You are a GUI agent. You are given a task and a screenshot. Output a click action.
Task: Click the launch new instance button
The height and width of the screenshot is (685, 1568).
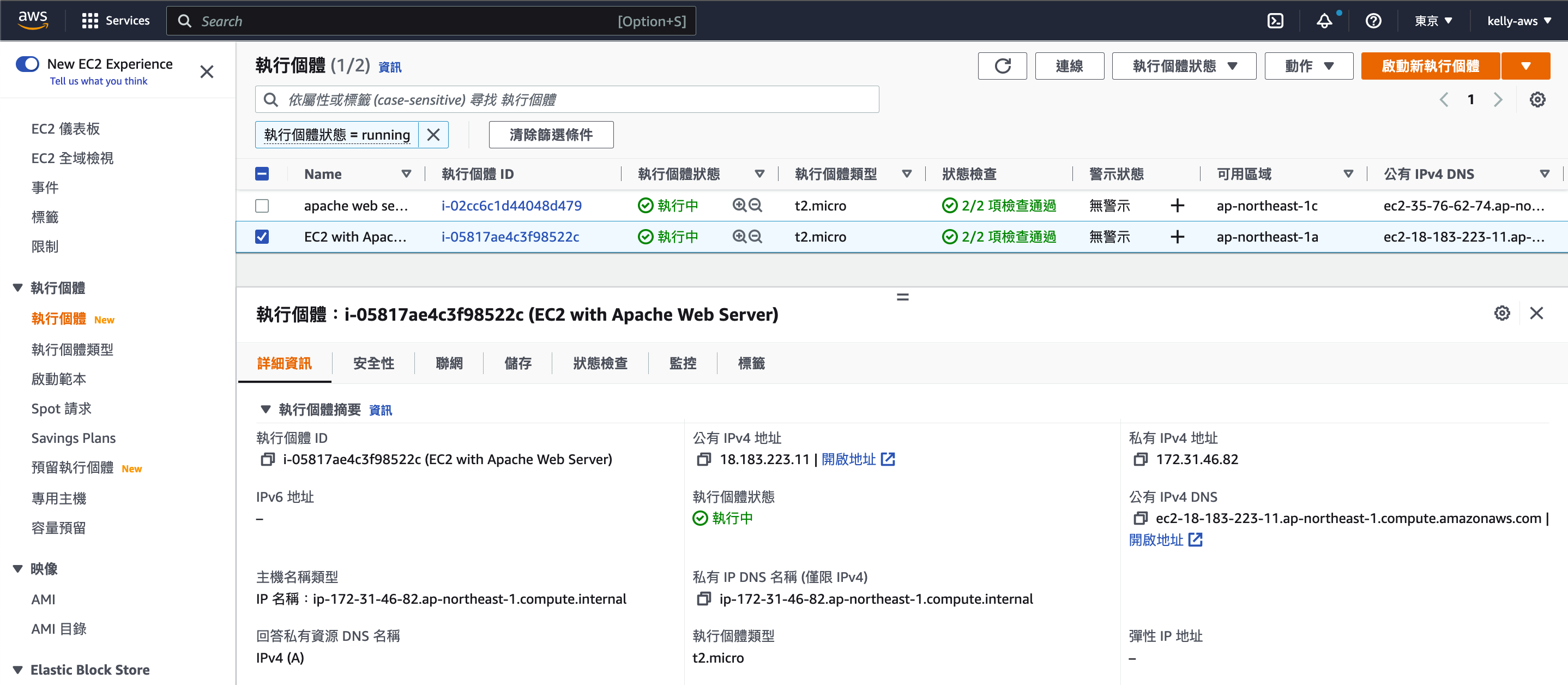1431,66
